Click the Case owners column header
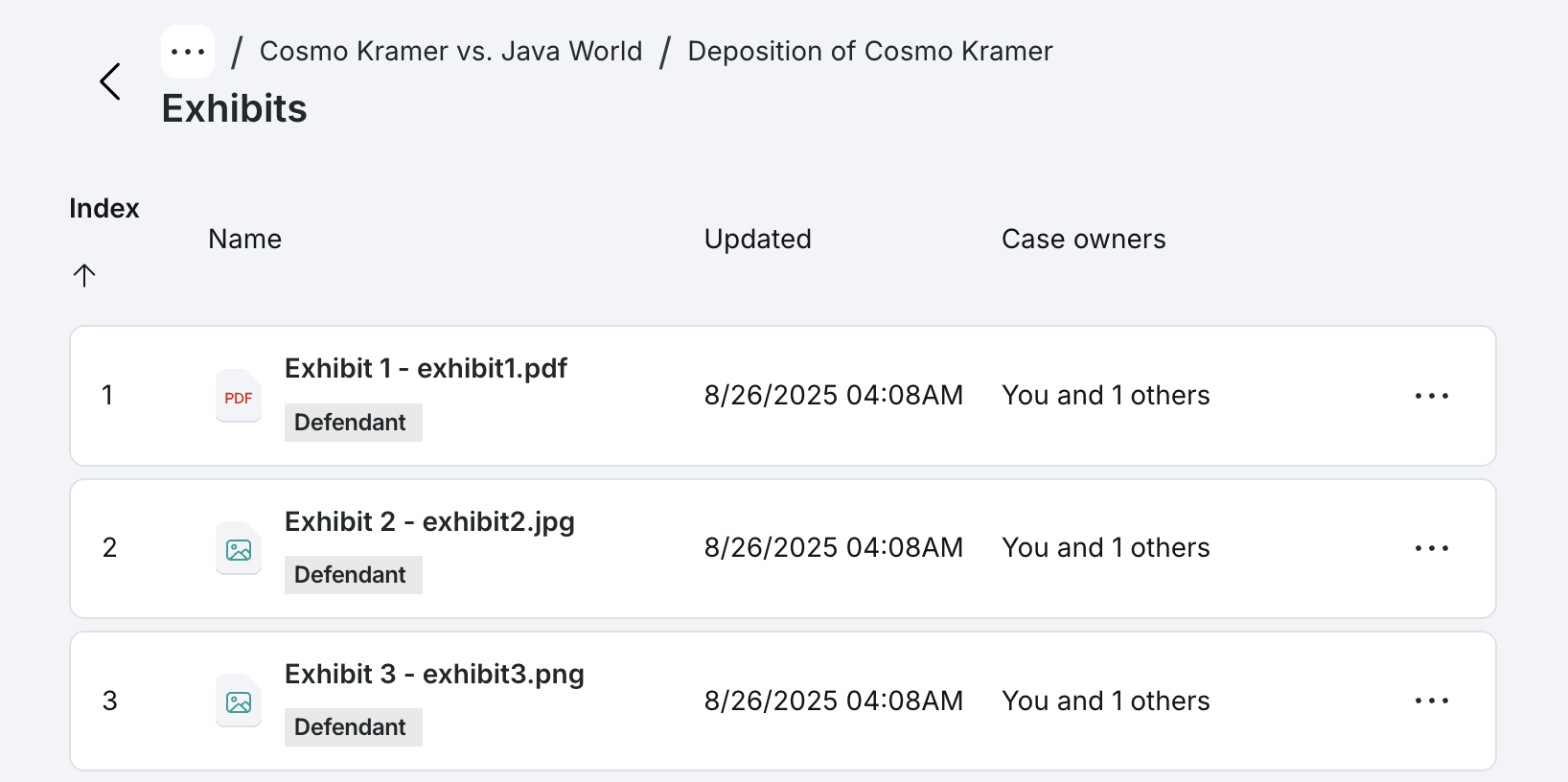 tap(1084, 239)
